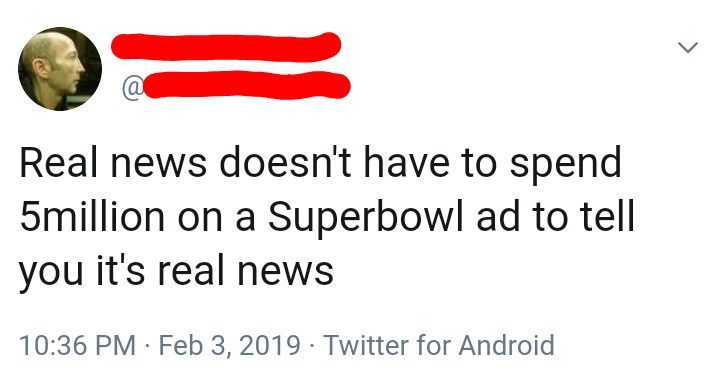Click the phrase you it's real news
Screen dimensions: 720x382
(176, 272)
